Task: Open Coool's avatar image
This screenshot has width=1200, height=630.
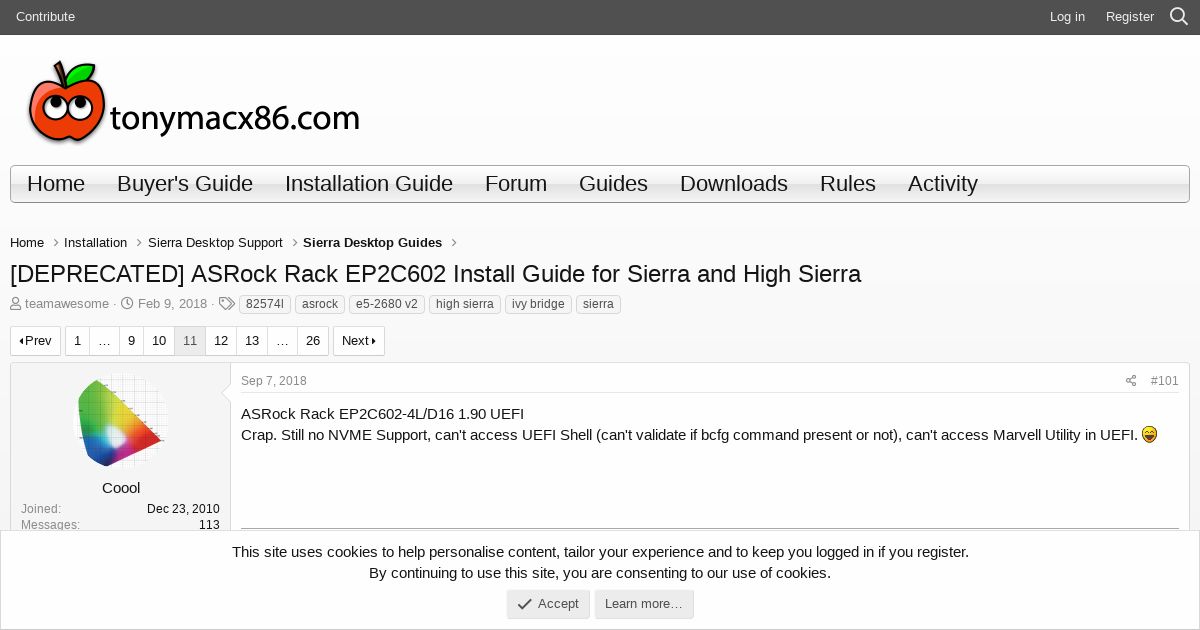Action: [x=121, y=421]
